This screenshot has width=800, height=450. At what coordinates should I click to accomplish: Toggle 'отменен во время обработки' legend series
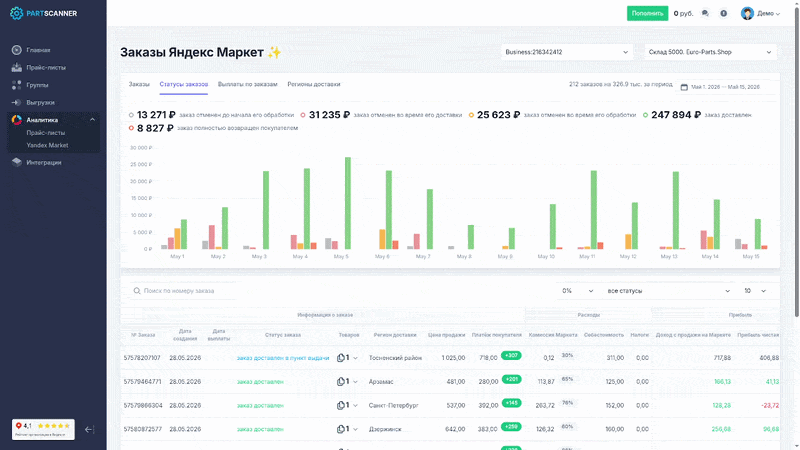pyautogui.click(x=553, y=115)
